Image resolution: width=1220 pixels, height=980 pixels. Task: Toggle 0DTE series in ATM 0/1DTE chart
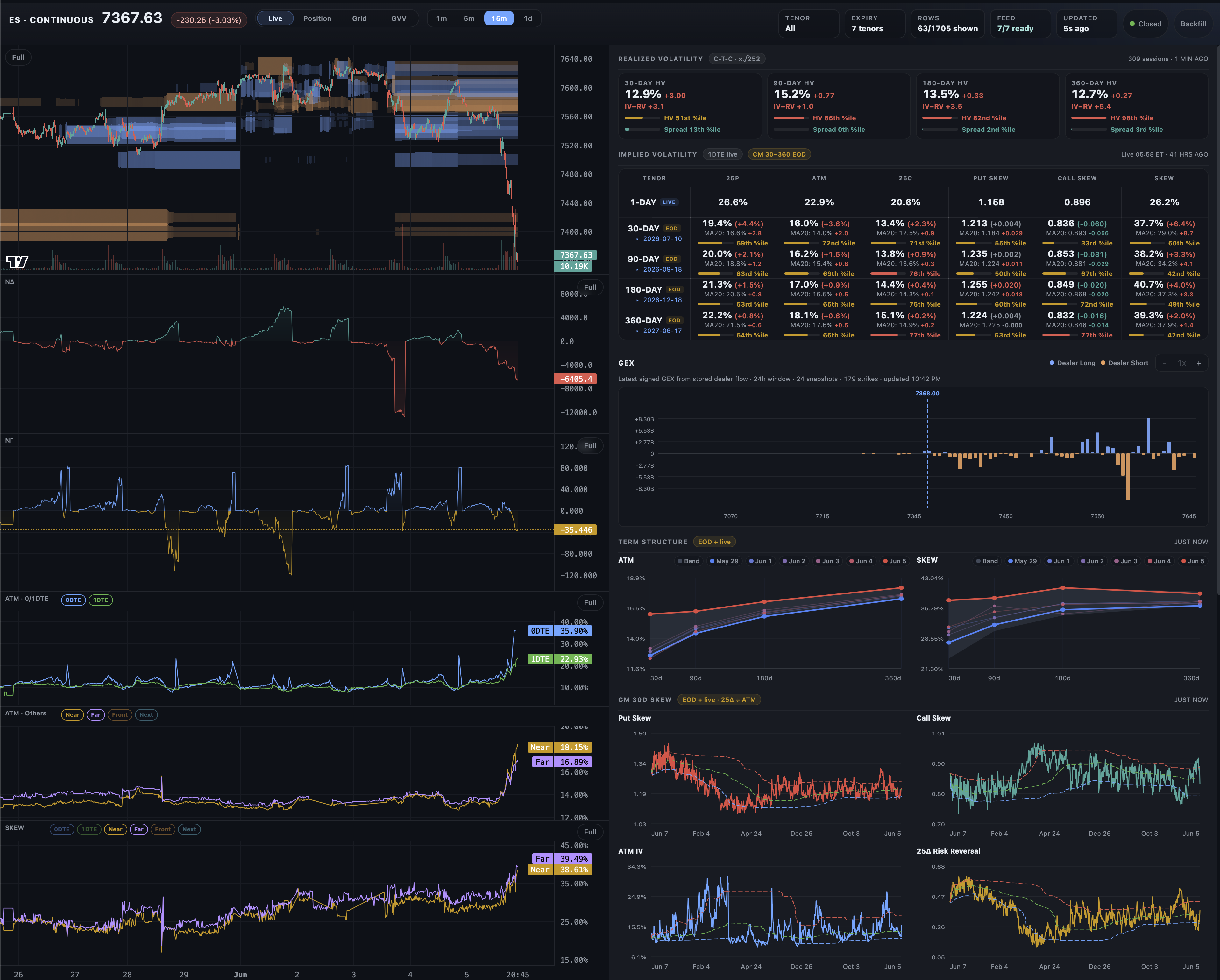coord(73,600)
